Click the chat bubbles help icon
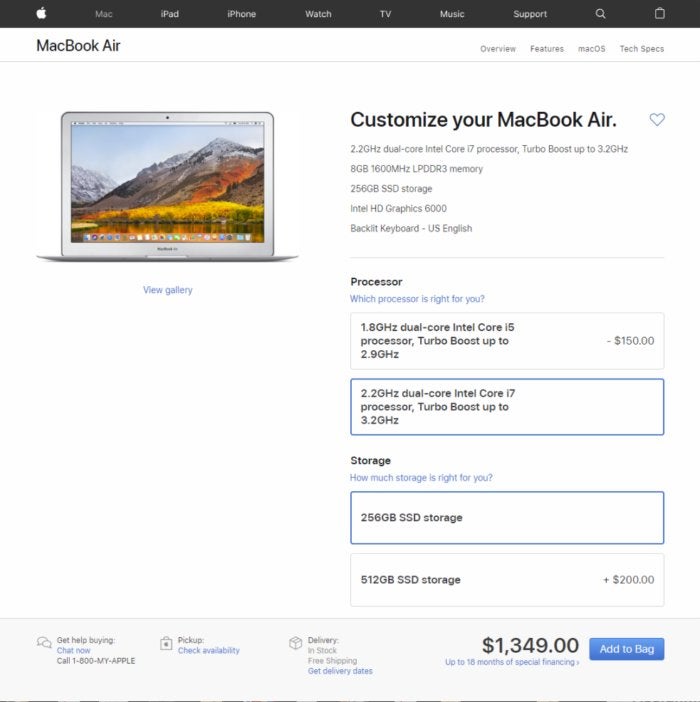 pyautogui.click(x=44, y=642)
